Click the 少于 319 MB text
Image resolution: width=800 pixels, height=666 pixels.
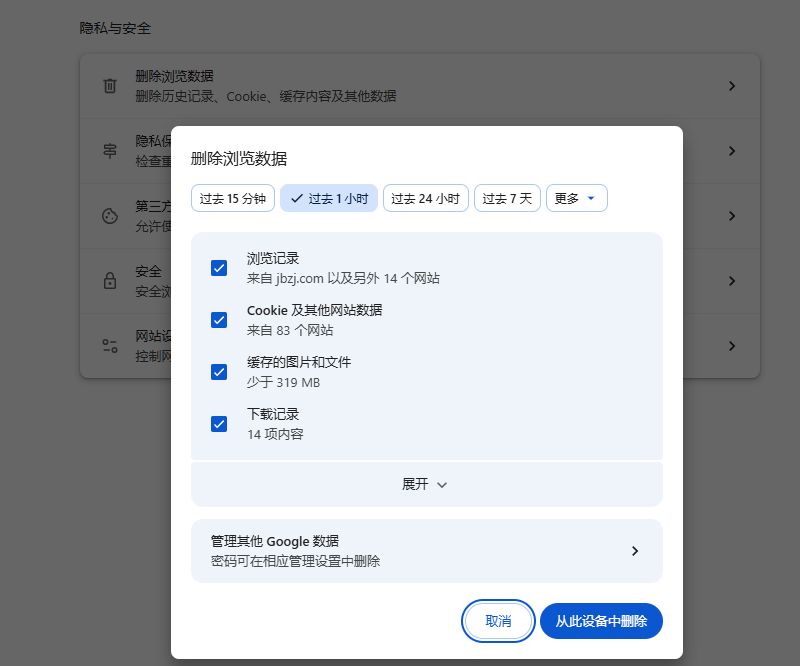coord(283,382)
